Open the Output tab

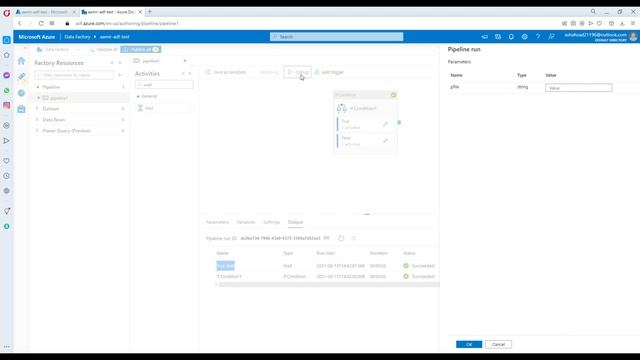pyautogui.click(x=295, y=222)
